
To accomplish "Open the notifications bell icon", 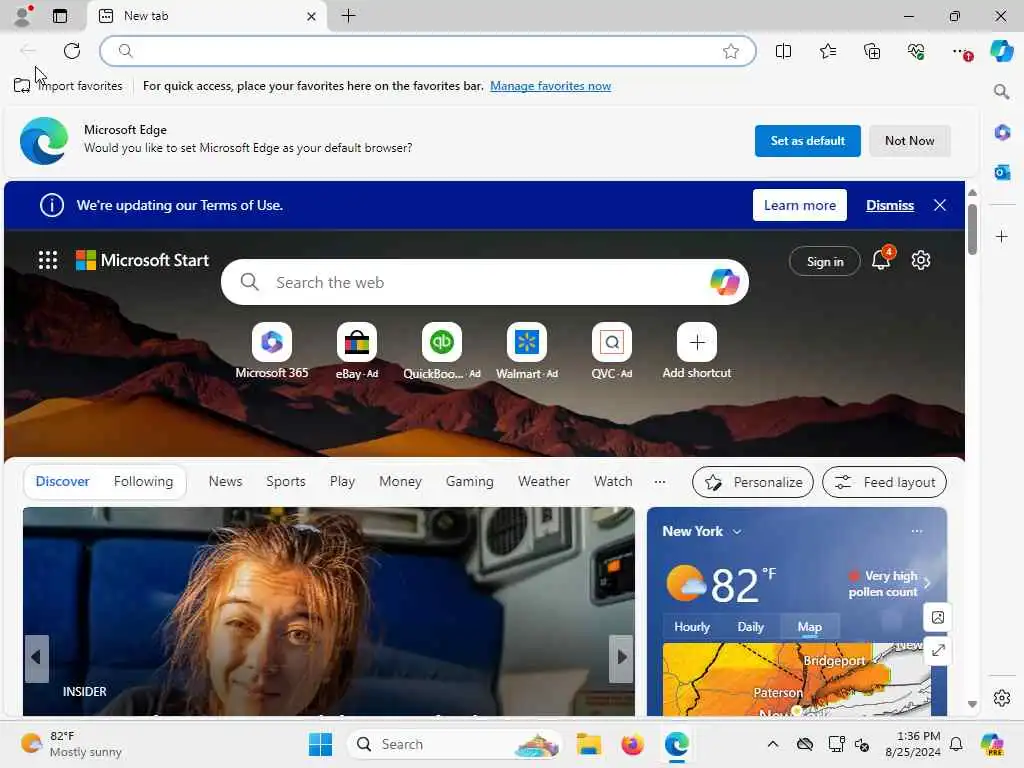I will pyautogui.click(x=881, y=260).
